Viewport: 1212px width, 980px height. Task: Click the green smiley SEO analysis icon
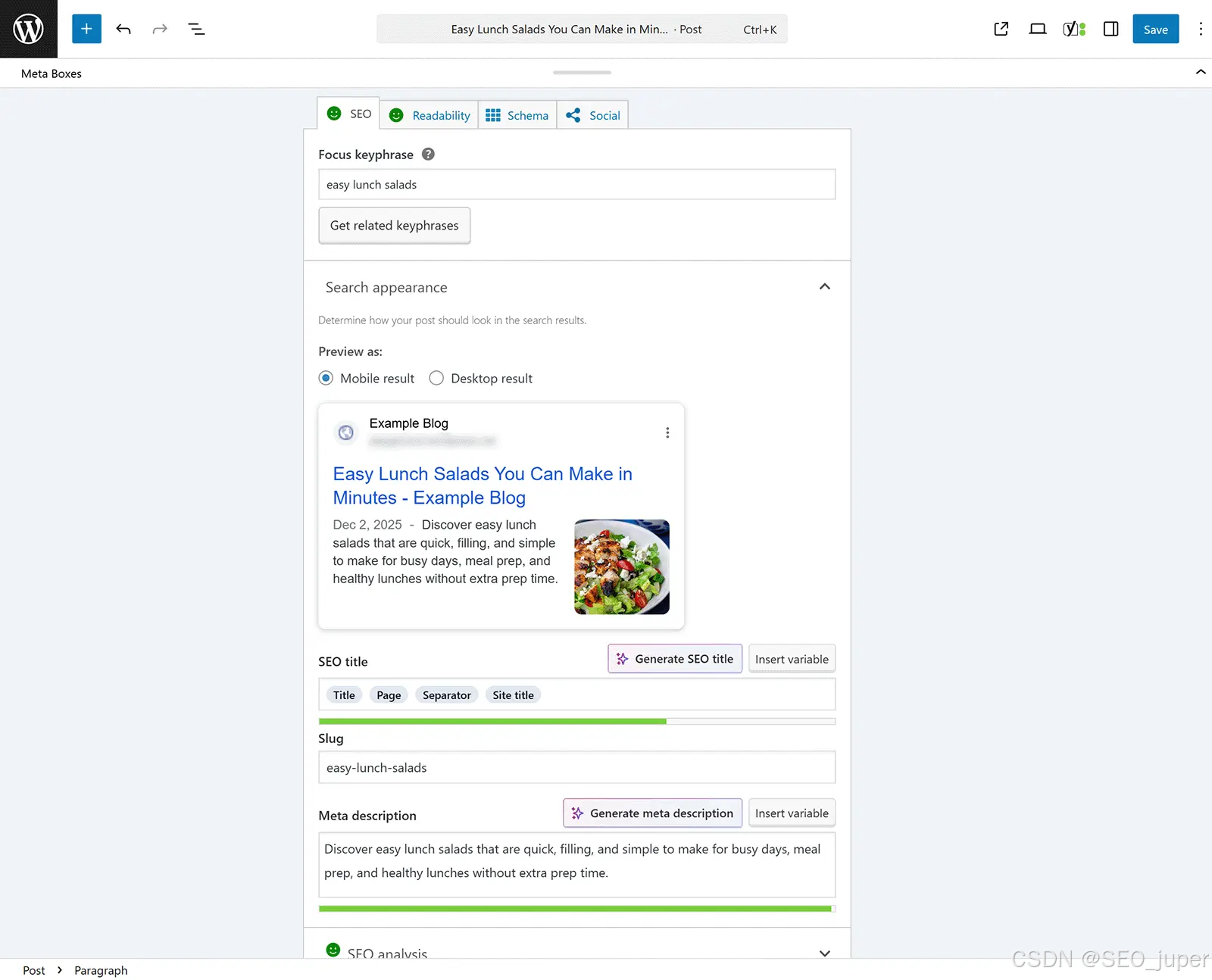pyautogui.click(x=333, y=950)
